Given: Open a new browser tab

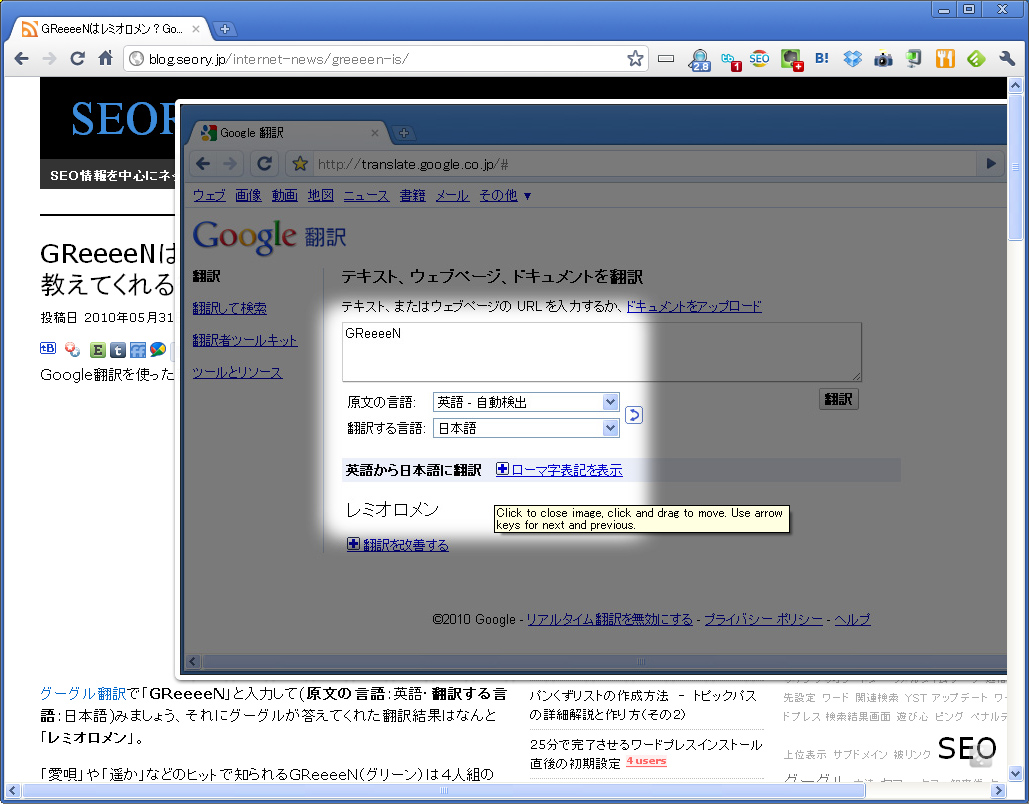Looking at the screenshot, I should click(225, 29).
